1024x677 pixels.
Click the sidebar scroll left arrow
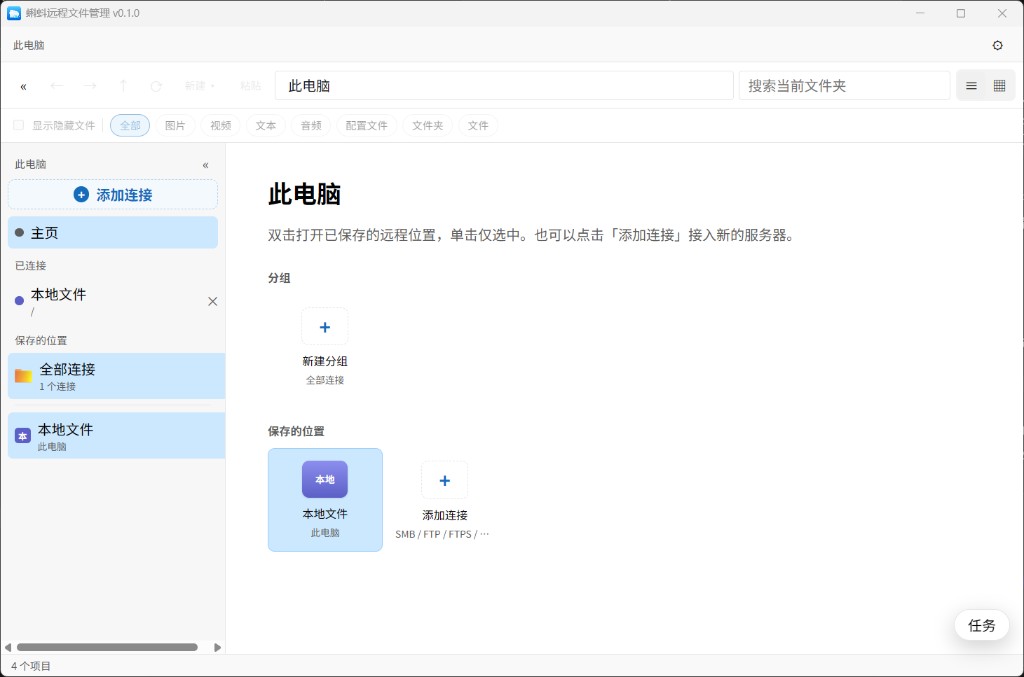pyautogui.click(x=8, y=648)
